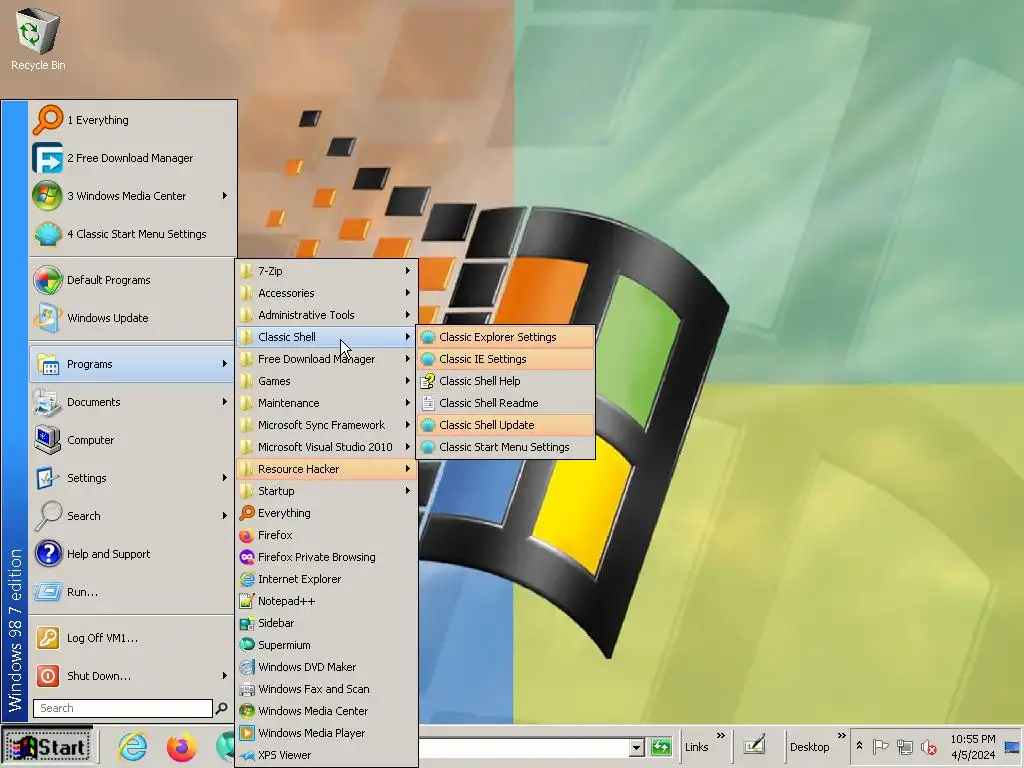Open Classic IE Settings
Image resolution: width=1024 pixels, height=768 pixels.
point(506,359)
